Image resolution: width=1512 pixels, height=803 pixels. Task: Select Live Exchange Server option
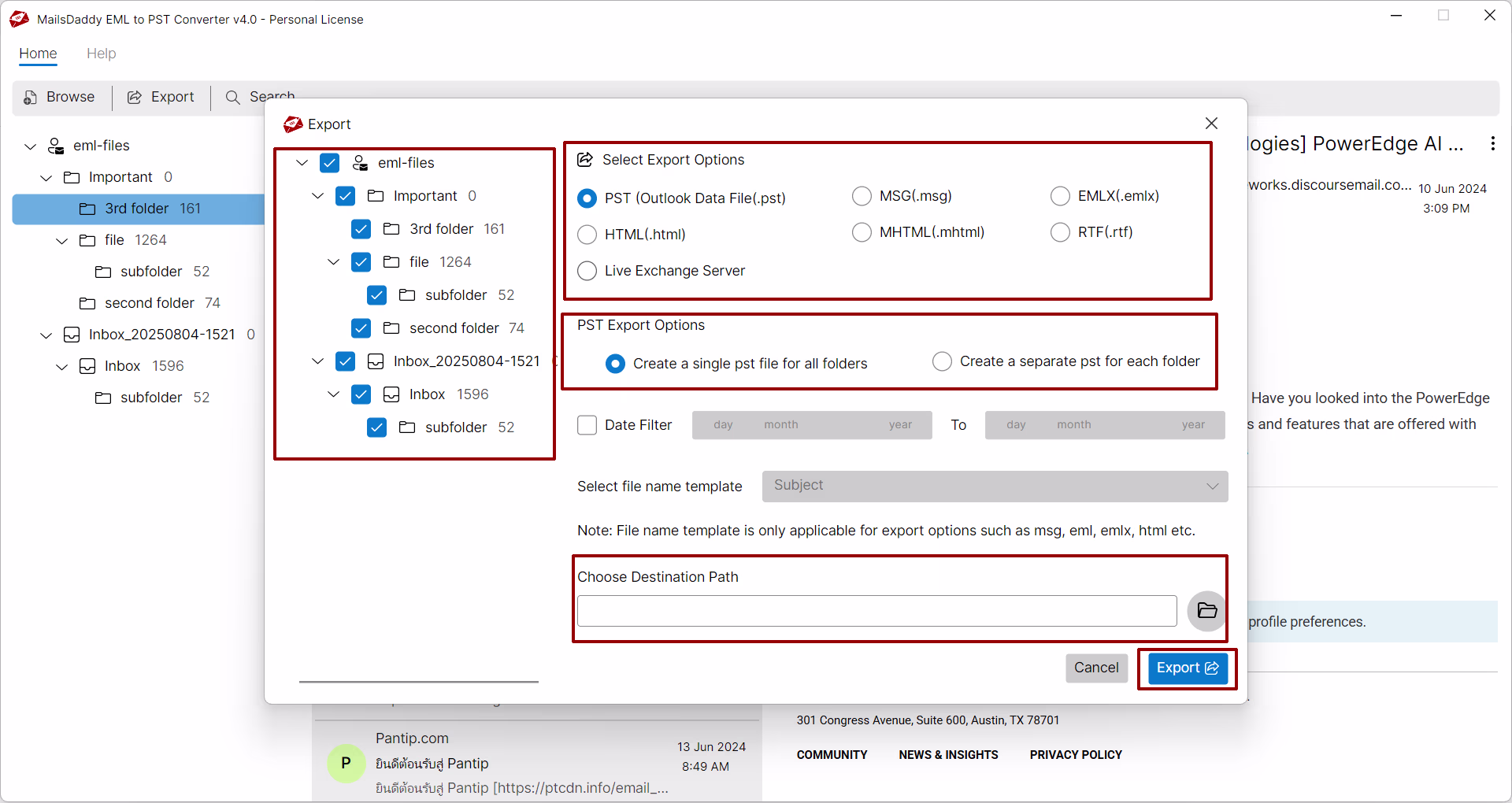[x=587, y=271]
